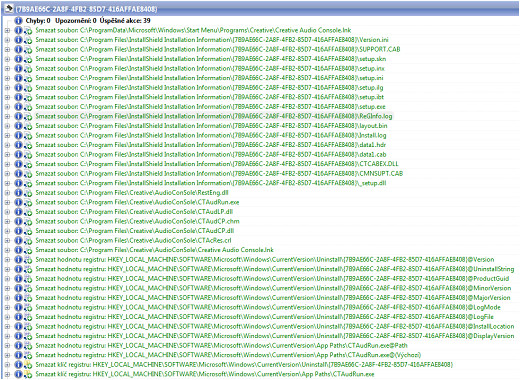Select registry row text ending in @MajorVersion
This screenshot has height=380, width=520.
[x=273, y=298]
